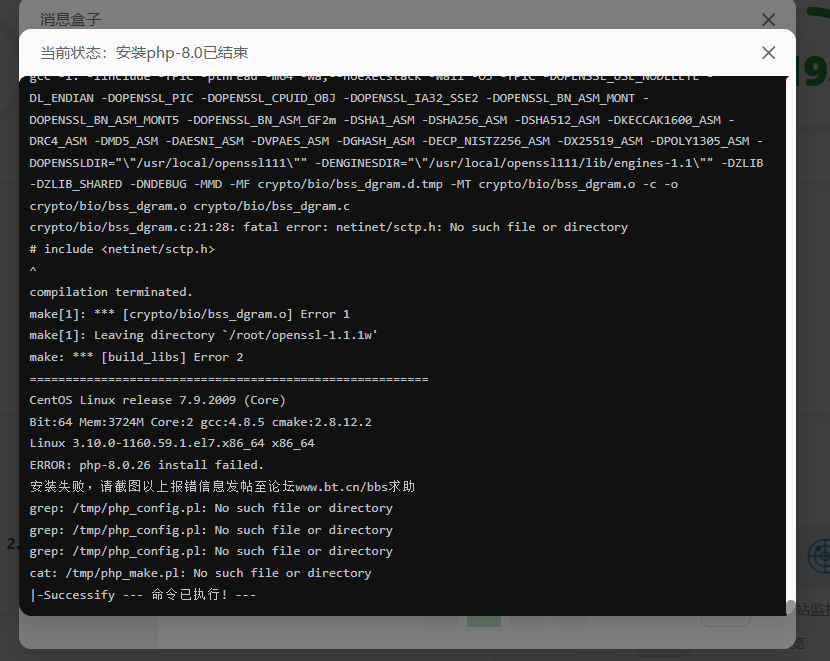
Task: Click the 消息盒子 window title
Action: (x=70, y=20)
